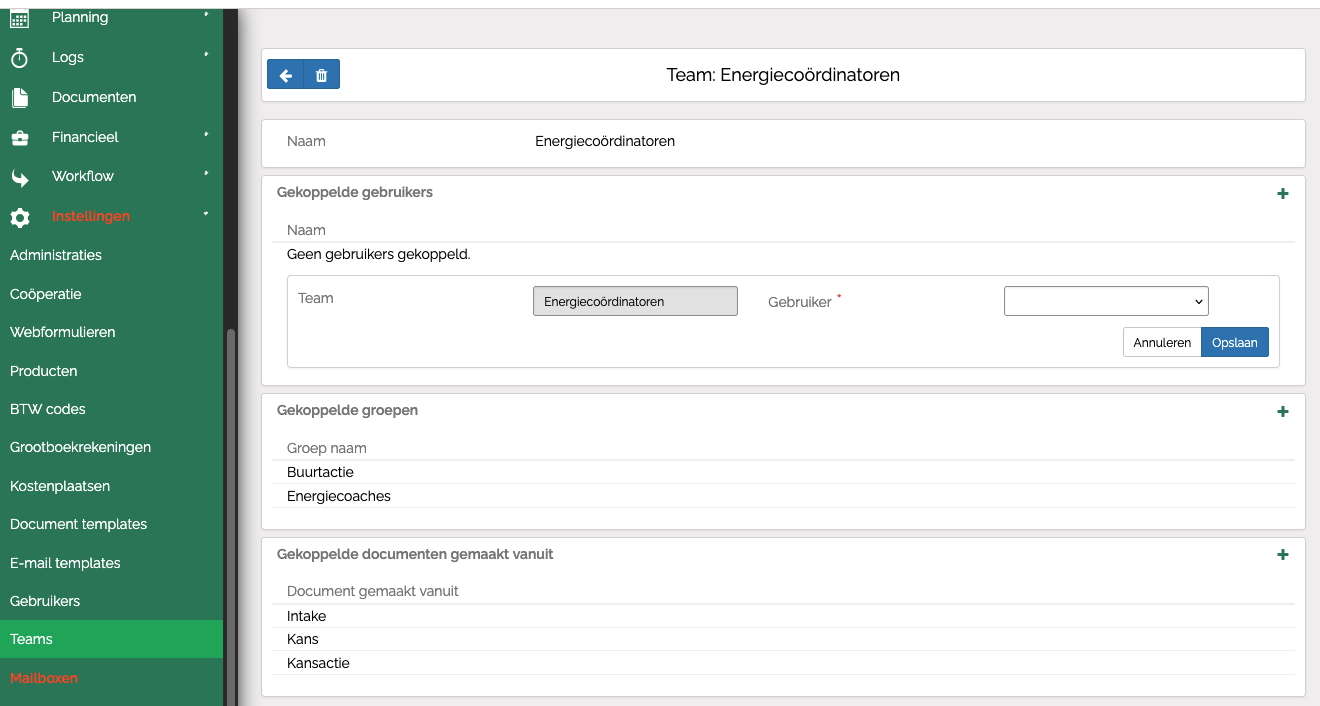This screenshot has height=706, width=1320.
Task: Click the Instellingen gear icon
Action: [20, 217]
